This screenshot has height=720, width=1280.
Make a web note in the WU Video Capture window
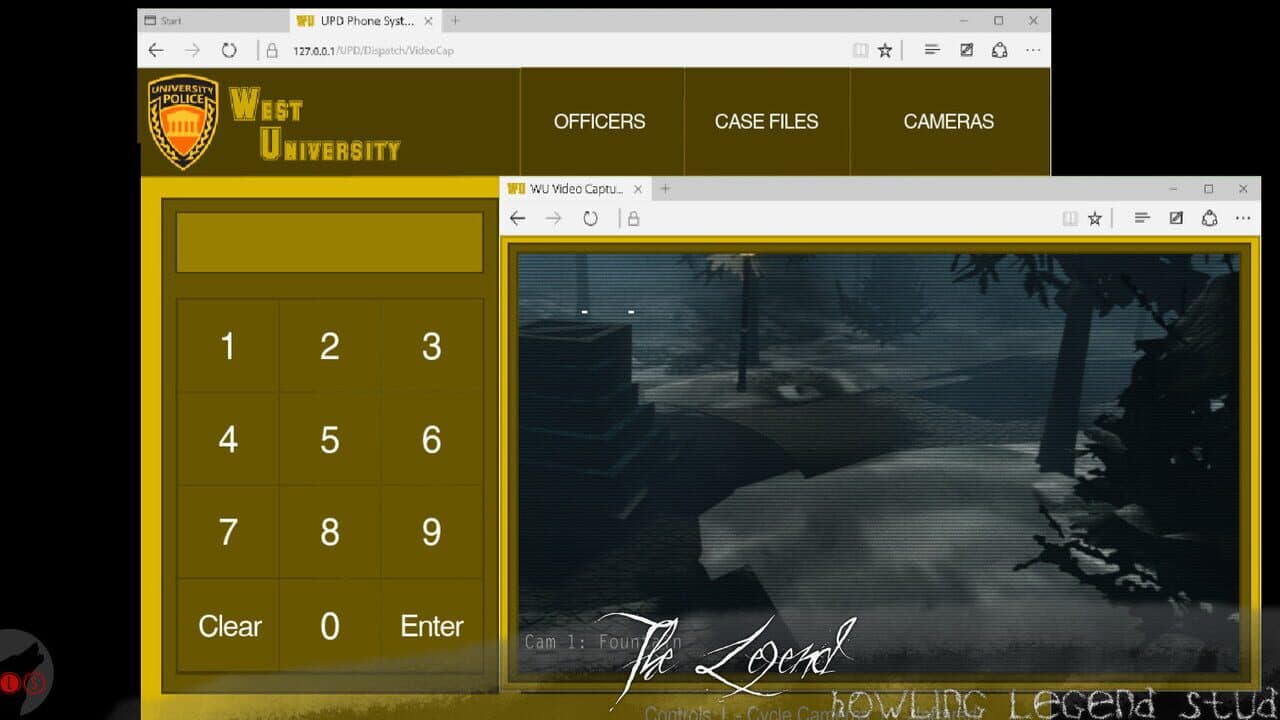pos(1176,218)
